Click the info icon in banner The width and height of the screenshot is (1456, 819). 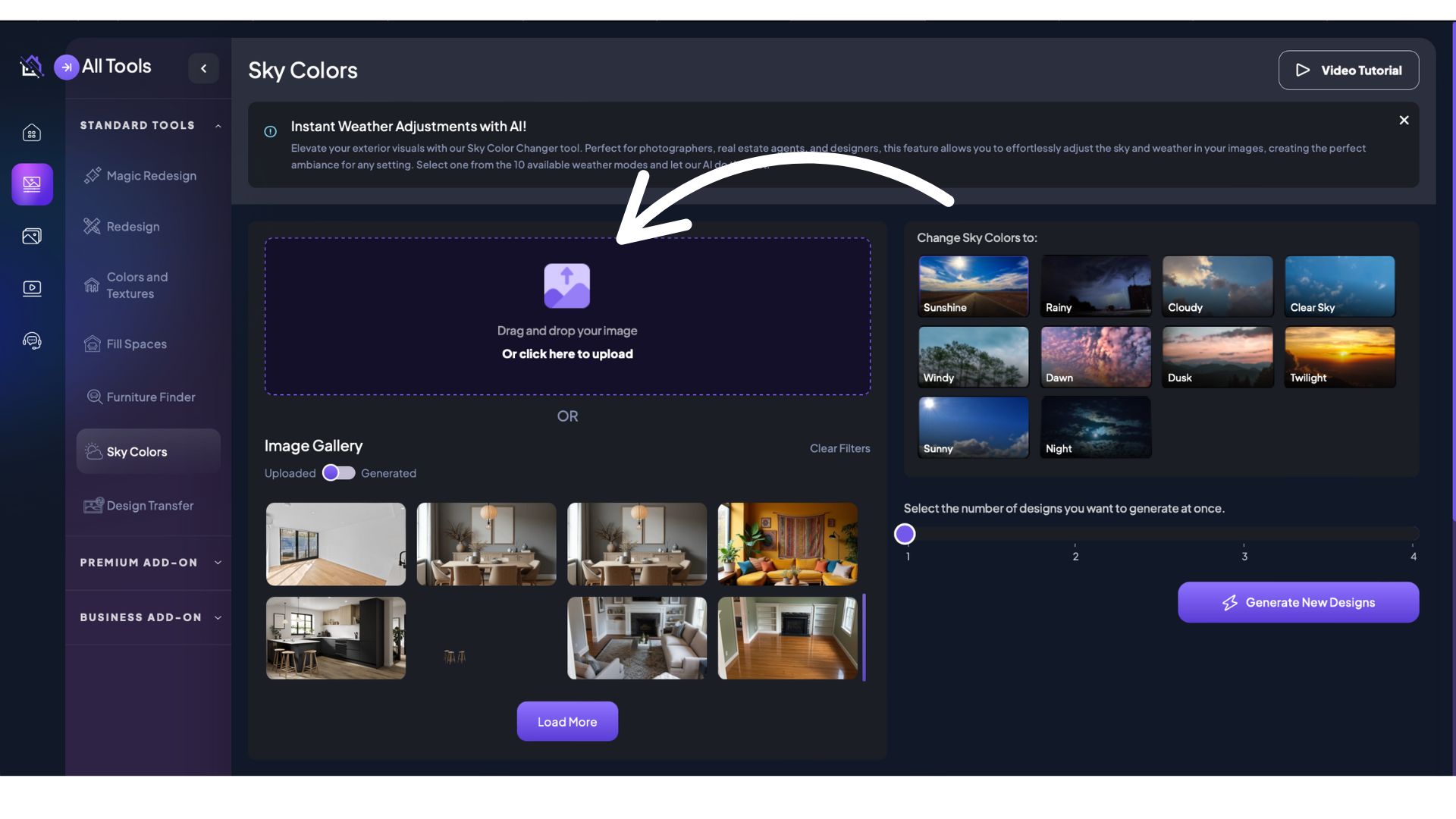coord(270,132)
